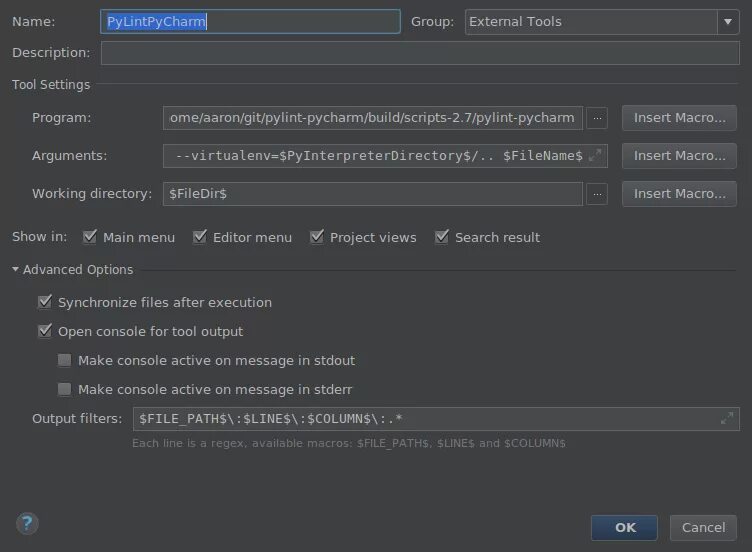Image resolution: width=752 pixels, height=552 pixels.
Task: Click into the Description text field
Action: pyautogui.click(x=420, y=53)
